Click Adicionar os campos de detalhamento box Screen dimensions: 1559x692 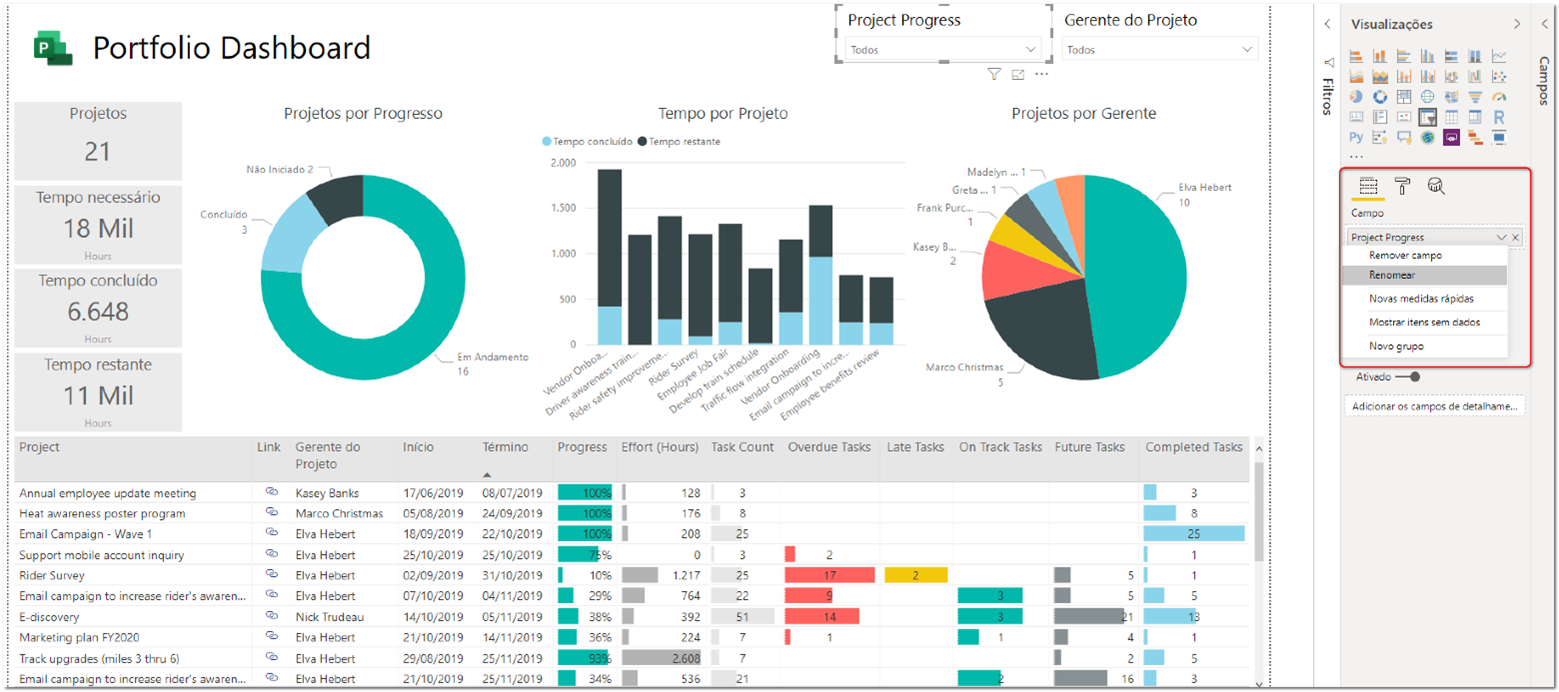(x=1435, y=406)
